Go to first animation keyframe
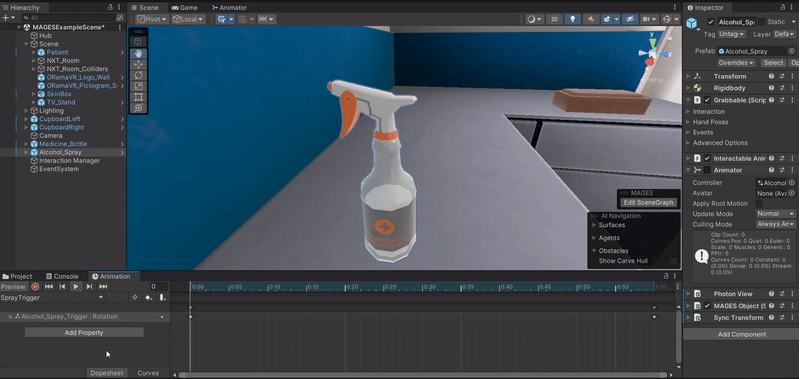The image size is (800, 379). point(49,287)
